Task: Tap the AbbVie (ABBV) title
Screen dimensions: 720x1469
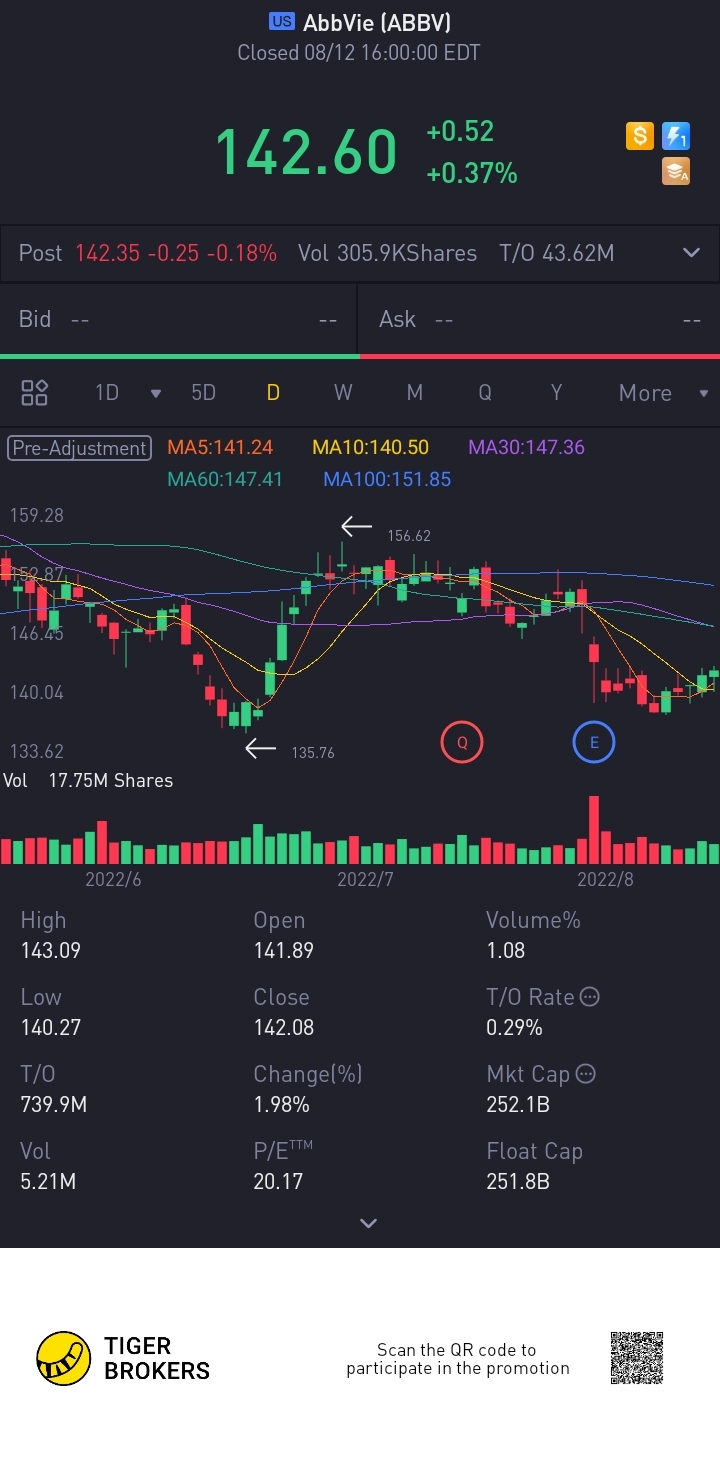Action: [x=377, y=22]
